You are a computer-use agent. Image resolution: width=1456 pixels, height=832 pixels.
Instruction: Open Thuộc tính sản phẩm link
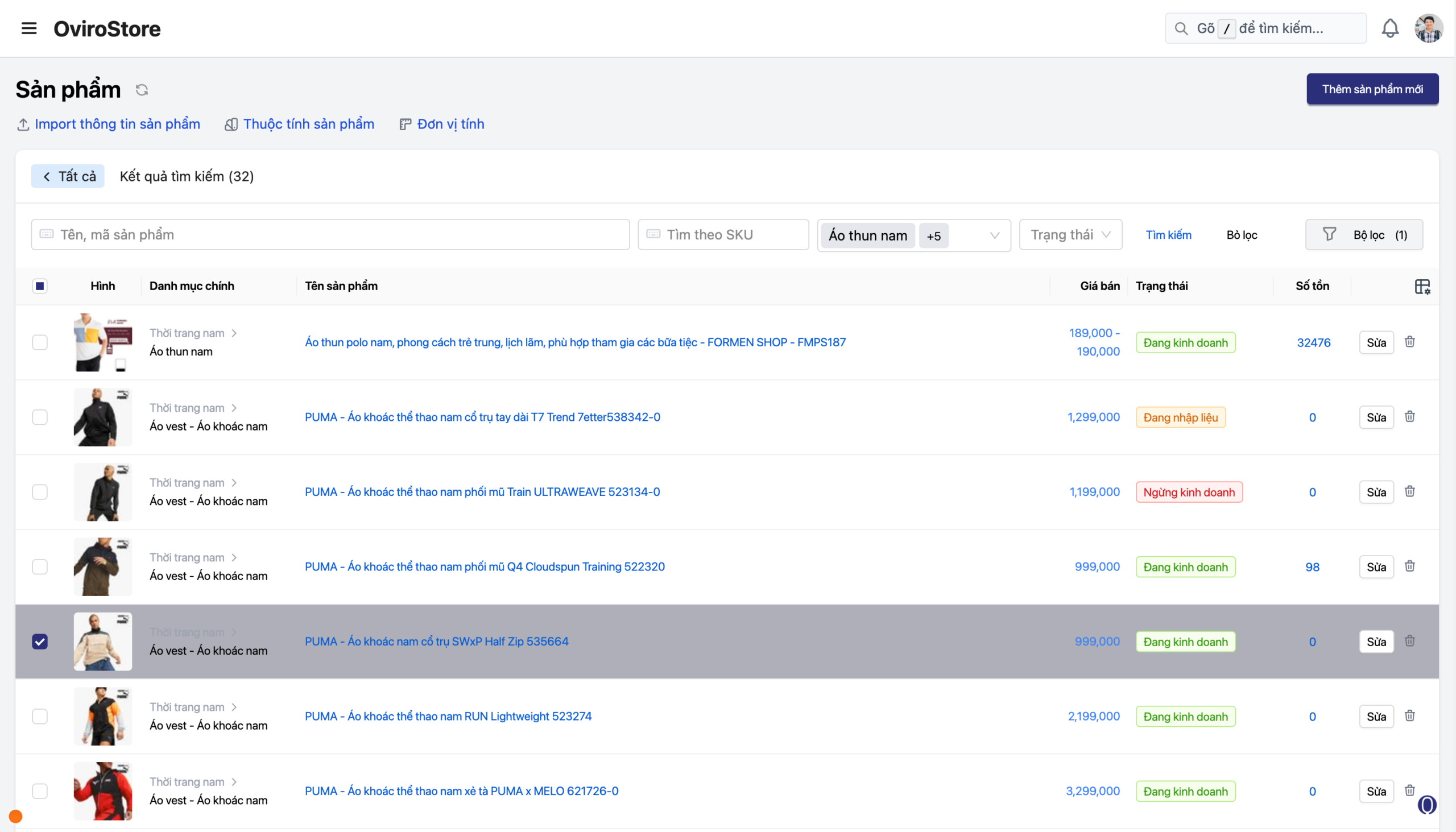click(308, 124)
